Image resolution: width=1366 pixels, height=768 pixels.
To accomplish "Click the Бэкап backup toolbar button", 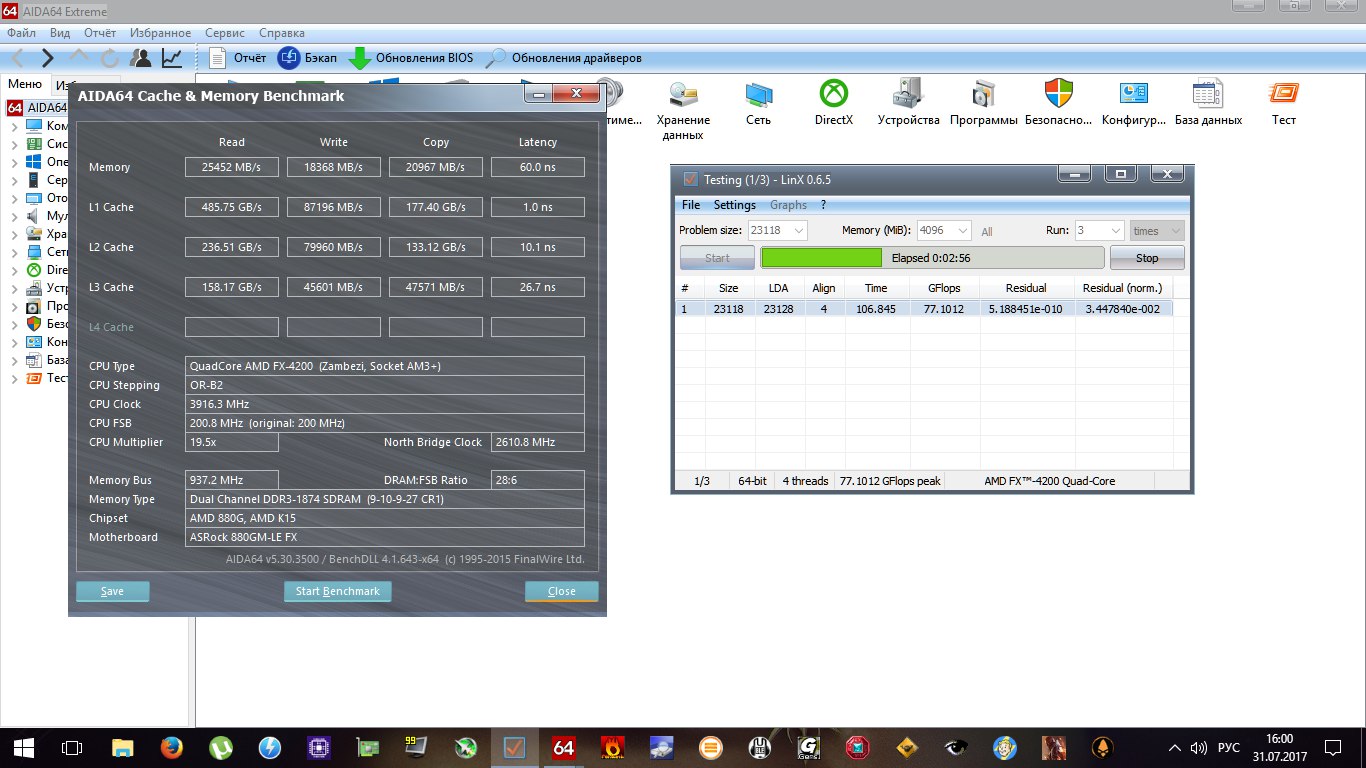I will (x=307, y=58).
